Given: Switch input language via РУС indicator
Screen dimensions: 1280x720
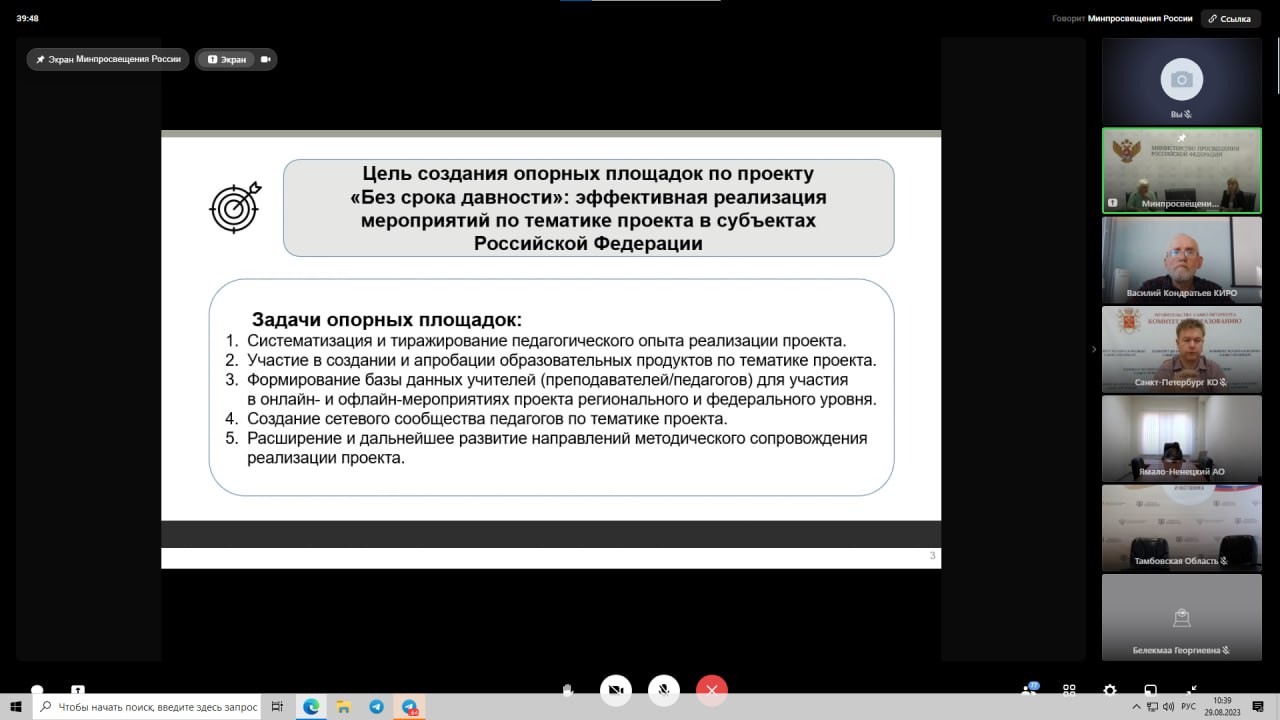Looking at the screenshot, I should point(1189,706).
